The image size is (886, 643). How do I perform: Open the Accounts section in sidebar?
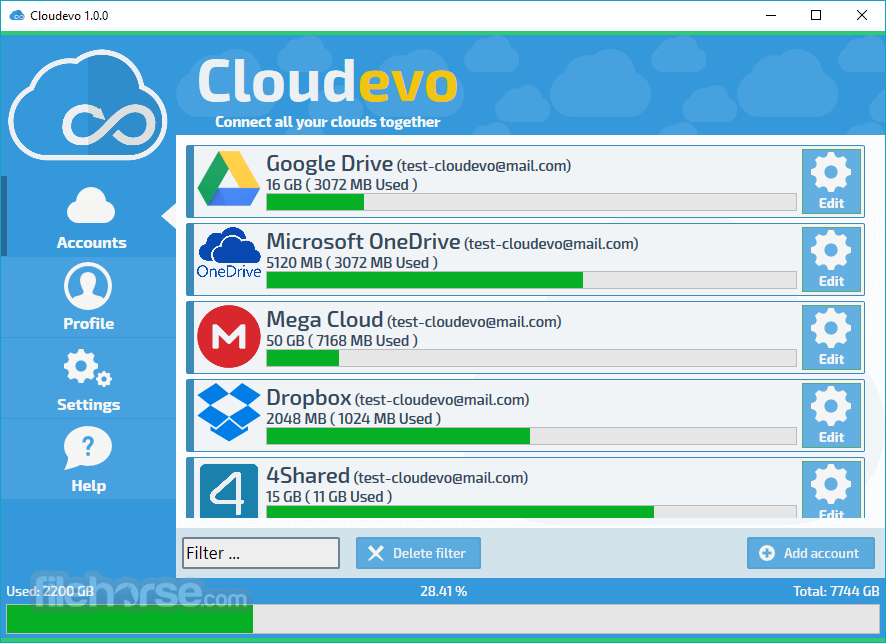pos(90,218)
